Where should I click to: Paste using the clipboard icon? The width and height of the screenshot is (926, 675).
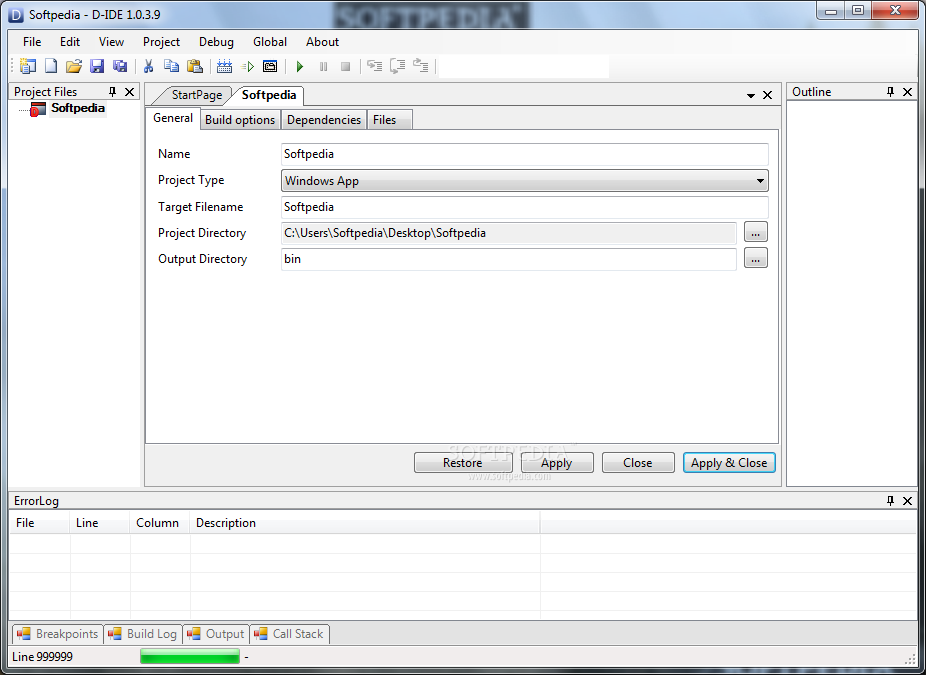pos(194,66)
